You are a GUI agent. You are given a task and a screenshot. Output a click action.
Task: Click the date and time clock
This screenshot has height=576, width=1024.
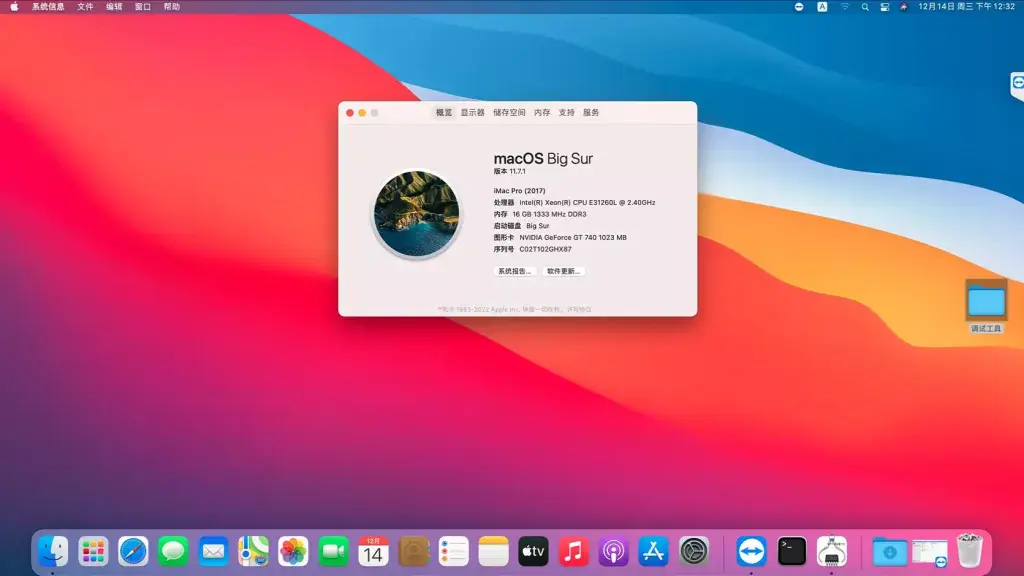point(967,7)
